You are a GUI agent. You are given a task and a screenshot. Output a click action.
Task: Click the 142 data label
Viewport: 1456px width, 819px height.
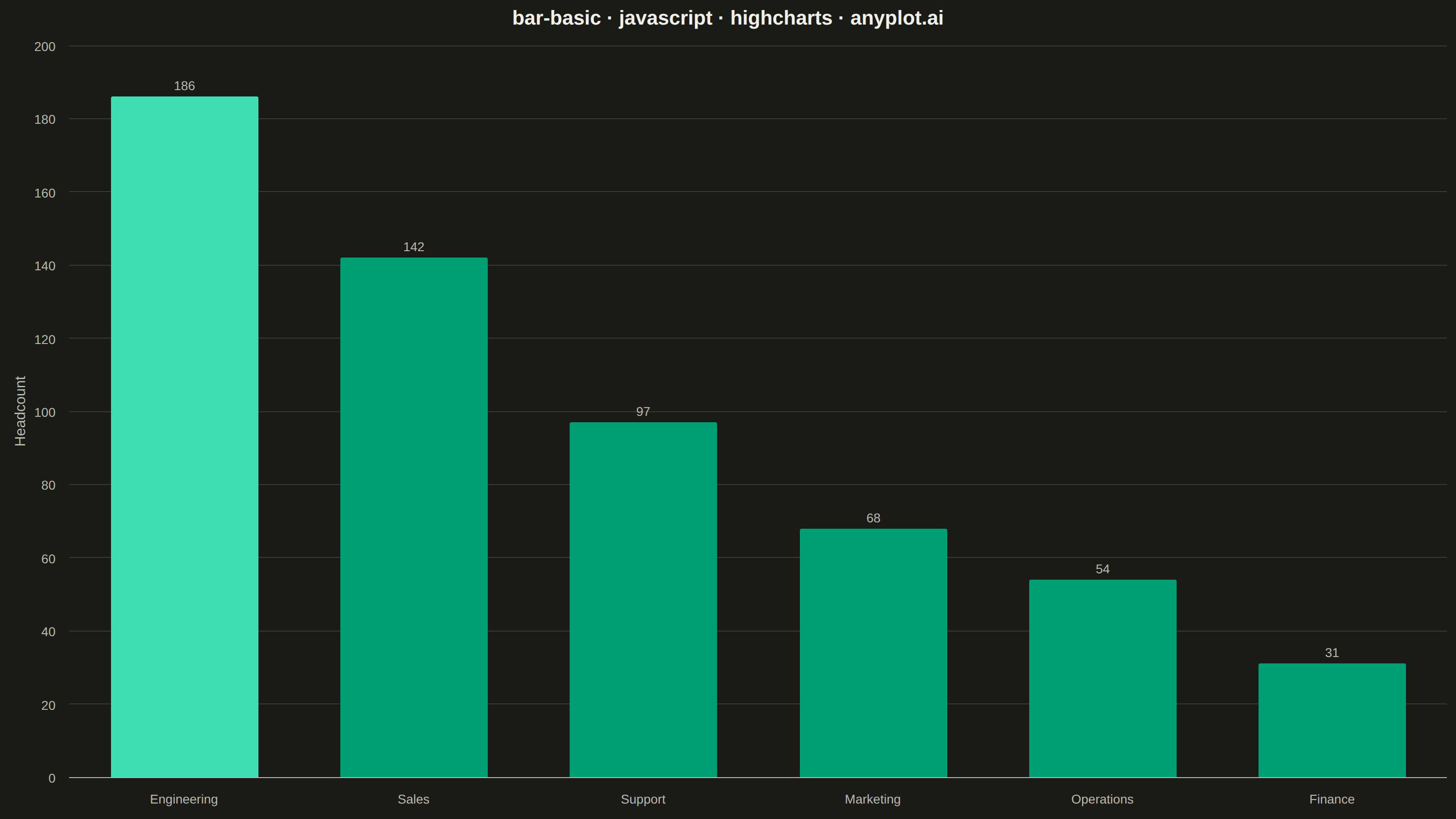(x=414, y=247)
